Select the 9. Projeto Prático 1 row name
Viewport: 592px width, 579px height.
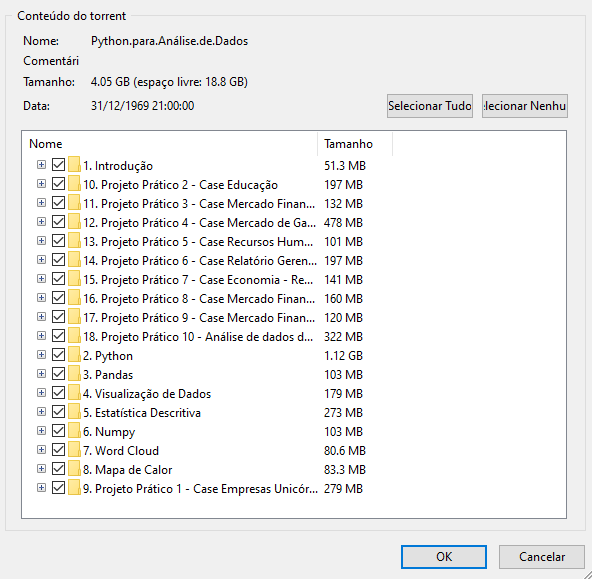[200, 489]
